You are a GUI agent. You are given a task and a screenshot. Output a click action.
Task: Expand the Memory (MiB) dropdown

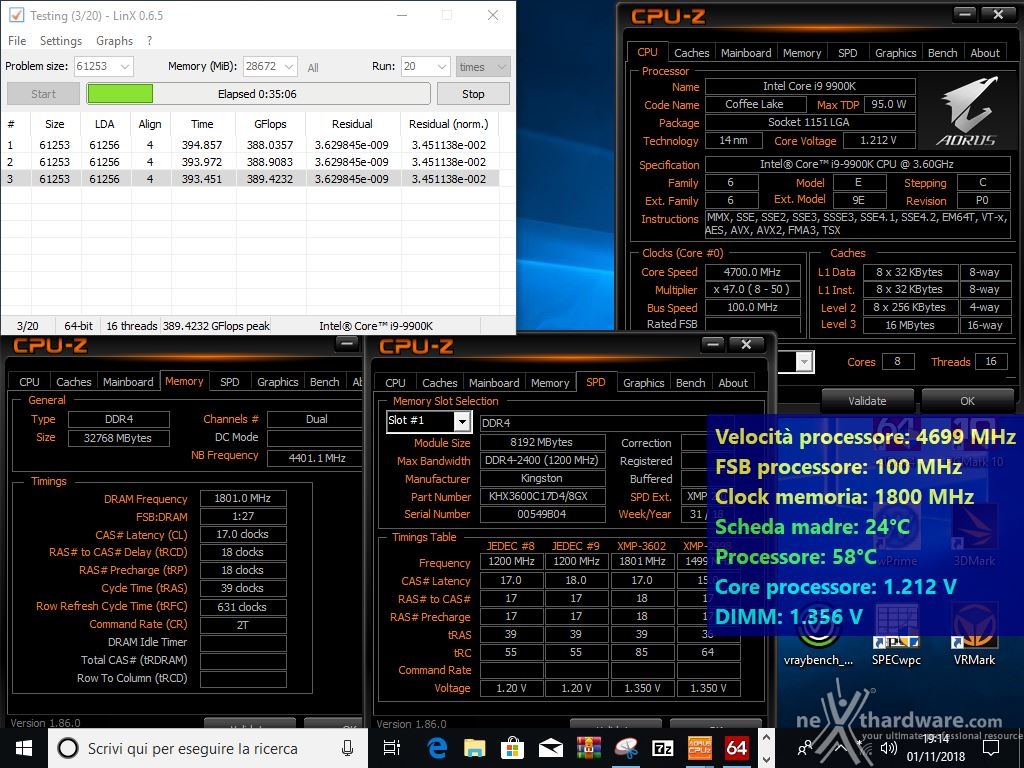[x=289, y=67]
